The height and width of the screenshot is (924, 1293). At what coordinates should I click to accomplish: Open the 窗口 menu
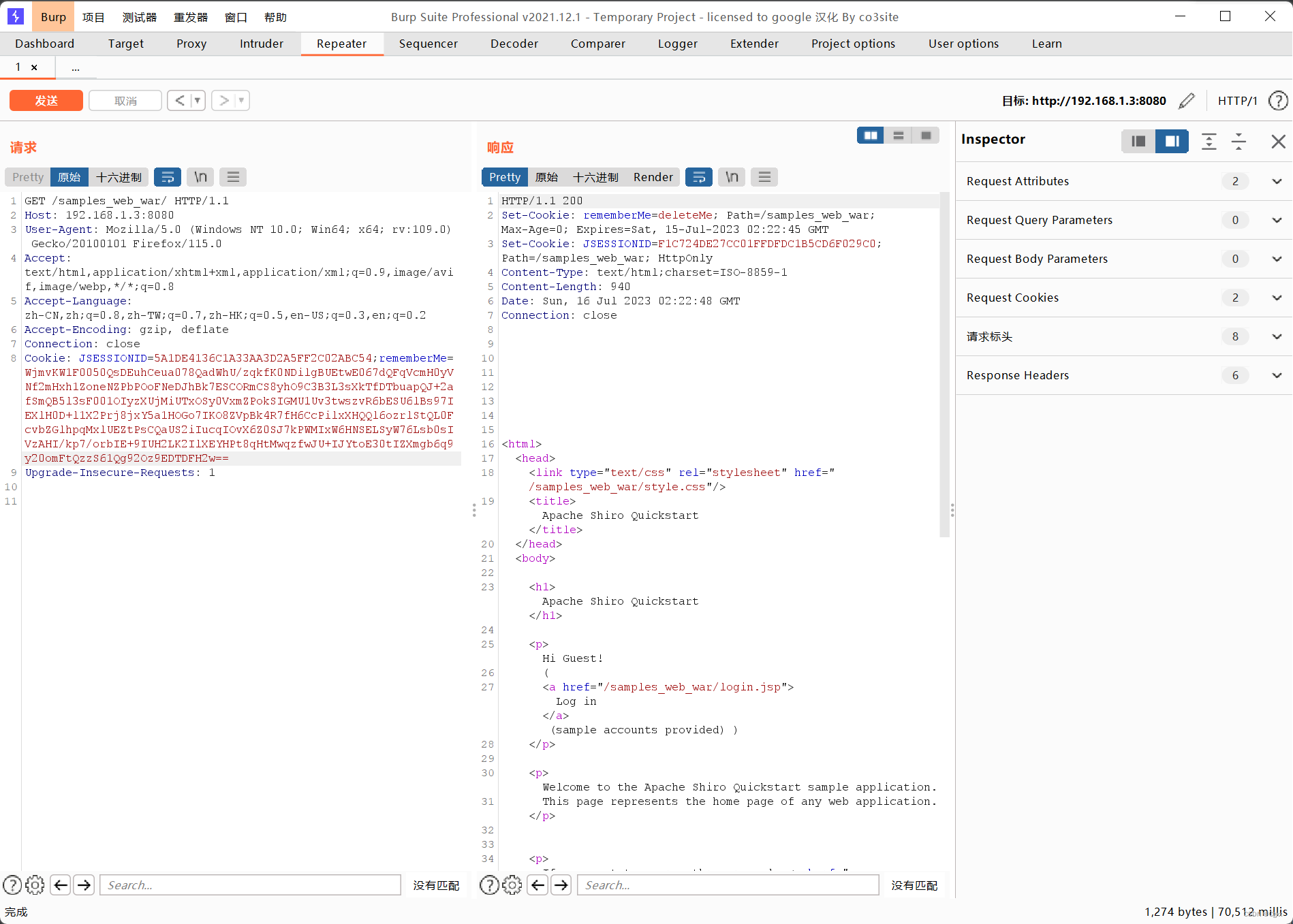[236, 17]
